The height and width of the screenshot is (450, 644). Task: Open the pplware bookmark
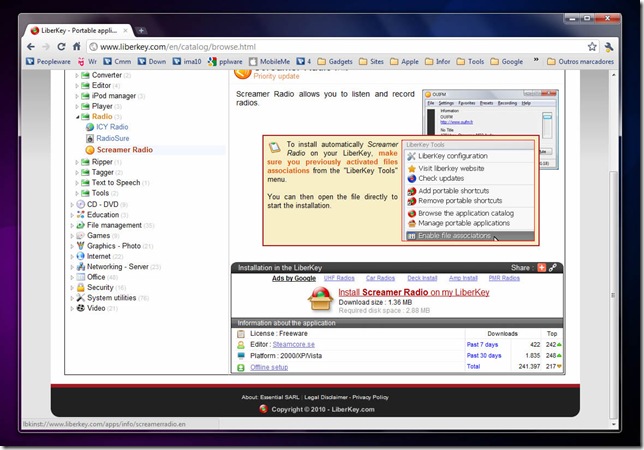coord(225,62)
